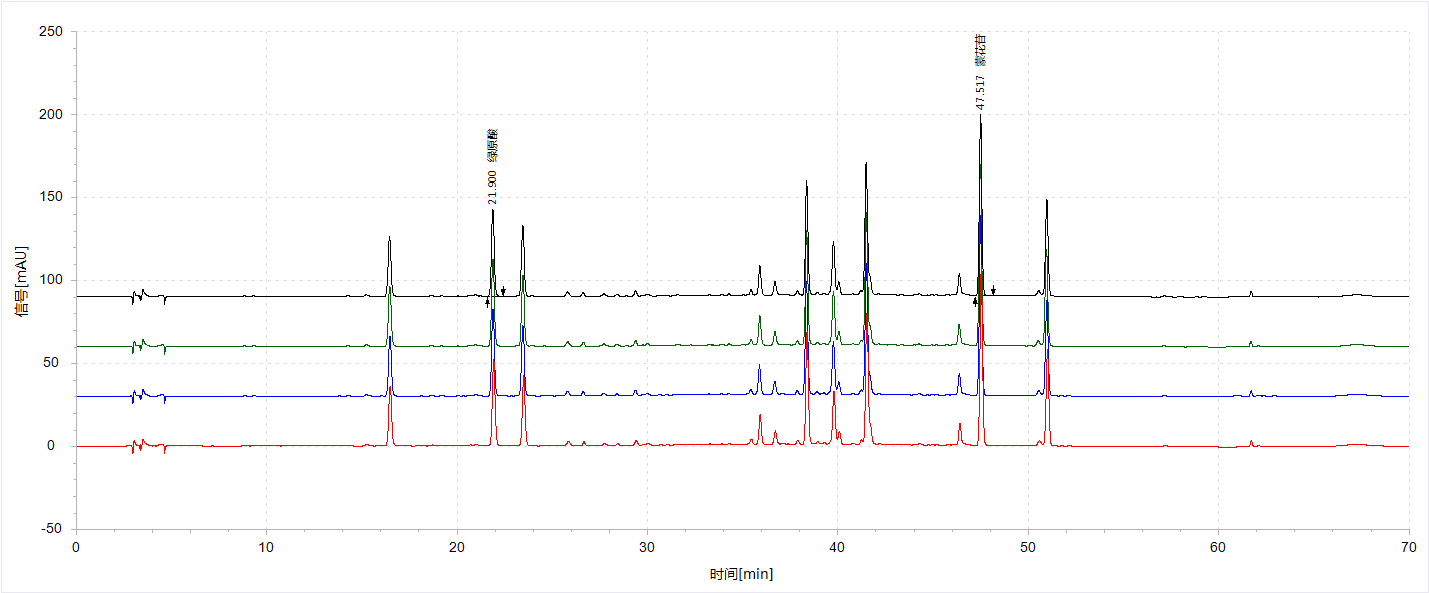The image size is (1429, 593).
Task: Click the 时间[min] horizontal axis title
Action: click(x=741, y=574)
